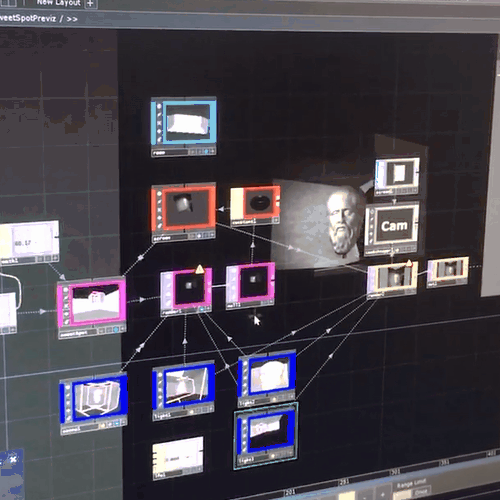
Task: Jump to frame 301 on the timeline
Action: [395, 472]
